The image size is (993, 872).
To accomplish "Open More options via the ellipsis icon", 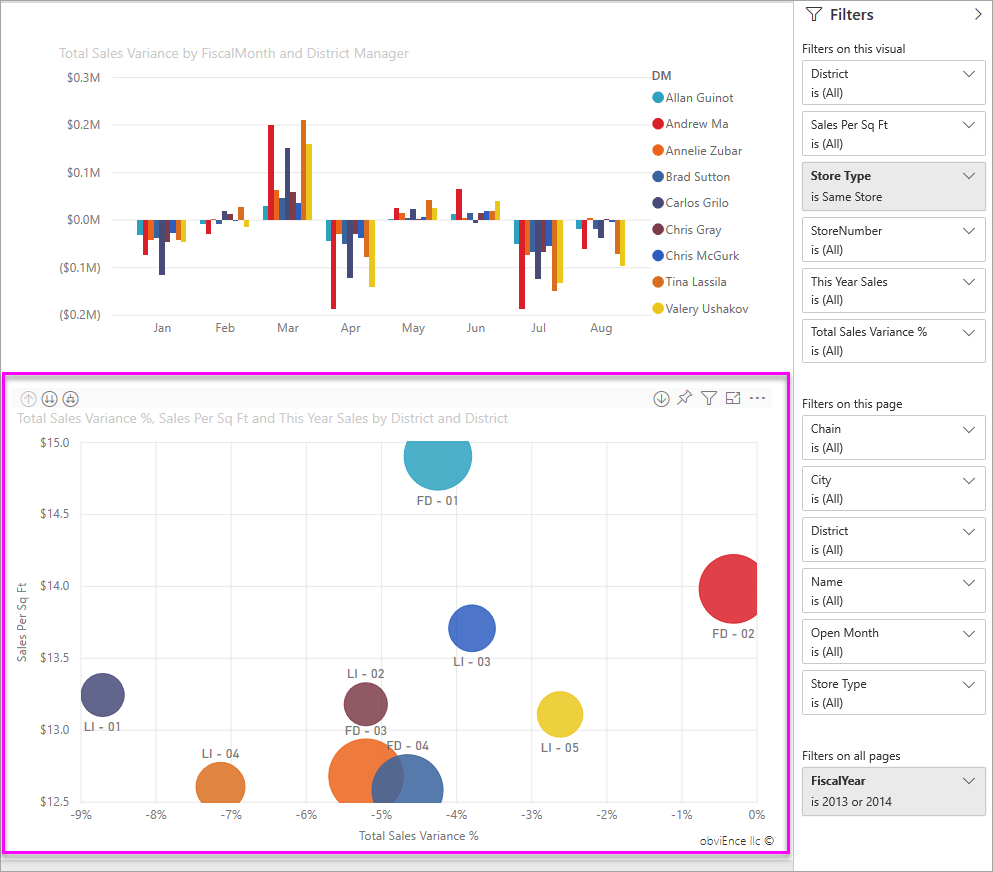I will [757, 398].
